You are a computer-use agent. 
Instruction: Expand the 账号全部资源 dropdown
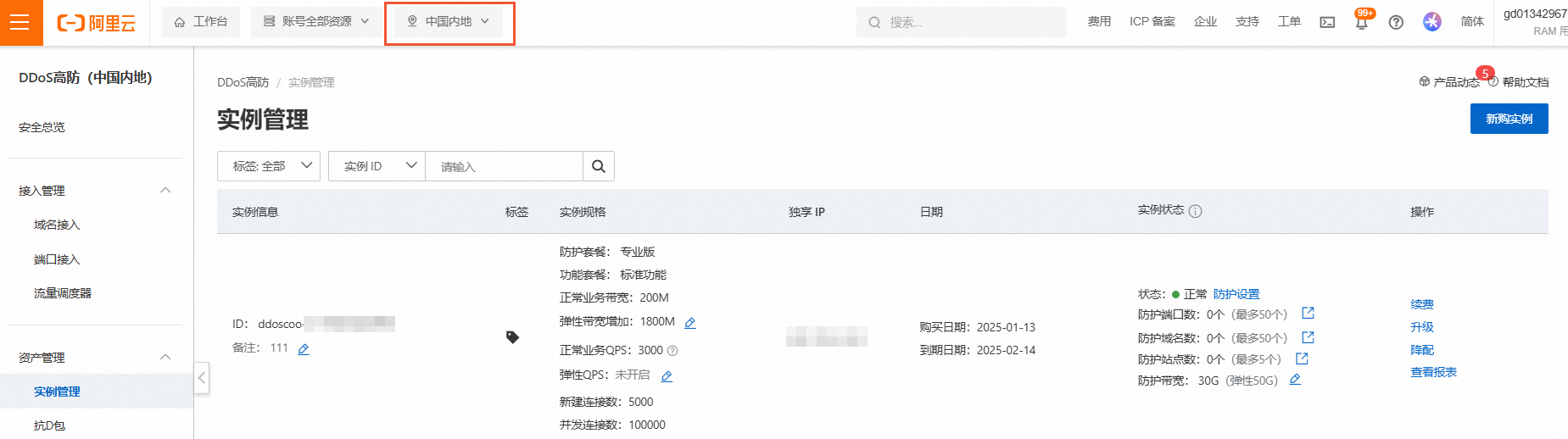pyautogui.click(x=316, y=22)
